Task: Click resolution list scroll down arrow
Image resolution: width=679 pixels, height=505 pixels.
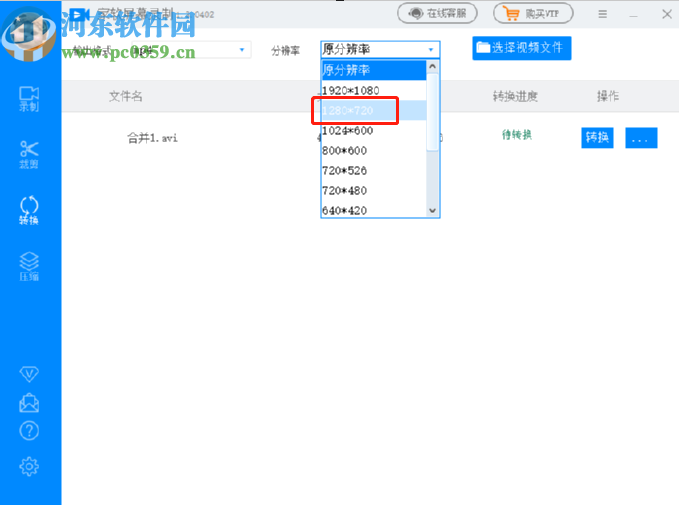Action: click(x=432, y=210)
